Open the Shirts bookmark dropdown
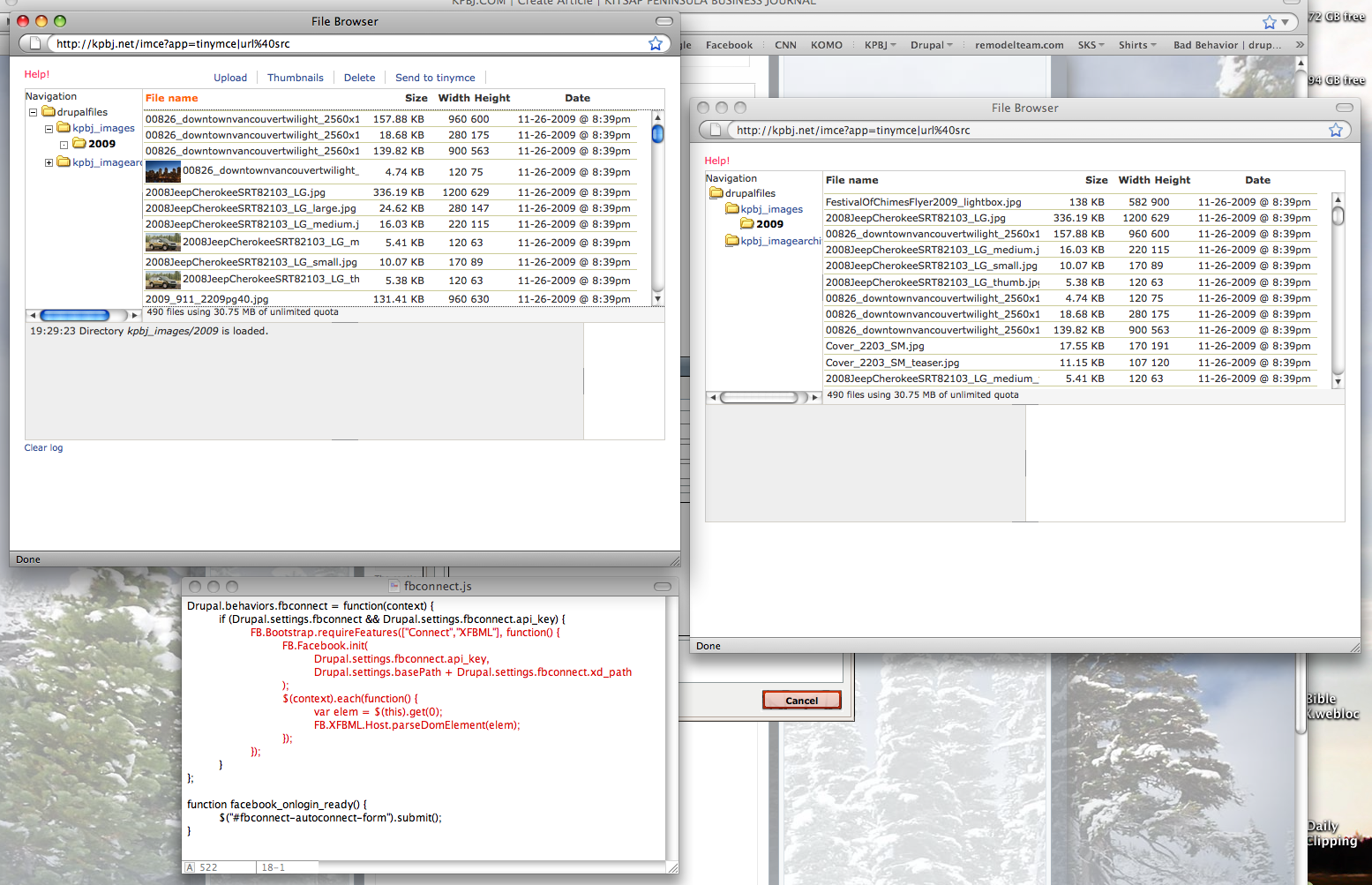The image size is (1372, 885). [x=1136, y=45]
